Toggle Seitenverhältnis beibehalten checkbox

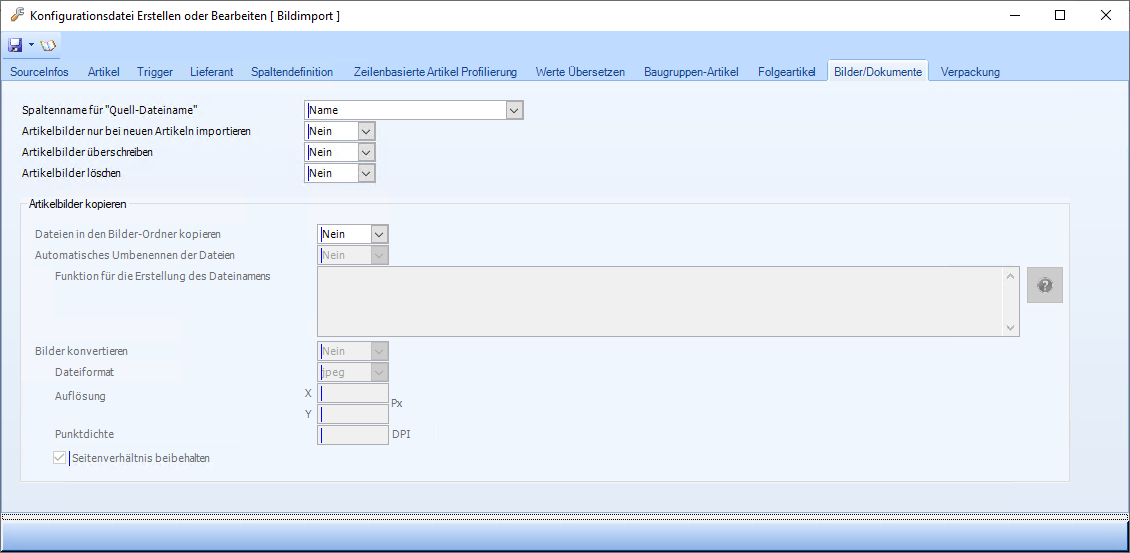pyautogui.click(x=60, y=458)
